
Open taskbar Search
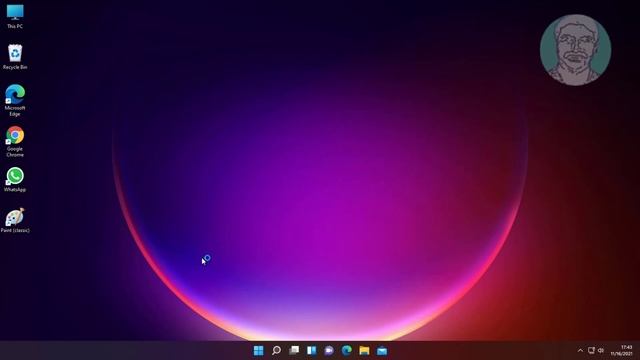276,350
